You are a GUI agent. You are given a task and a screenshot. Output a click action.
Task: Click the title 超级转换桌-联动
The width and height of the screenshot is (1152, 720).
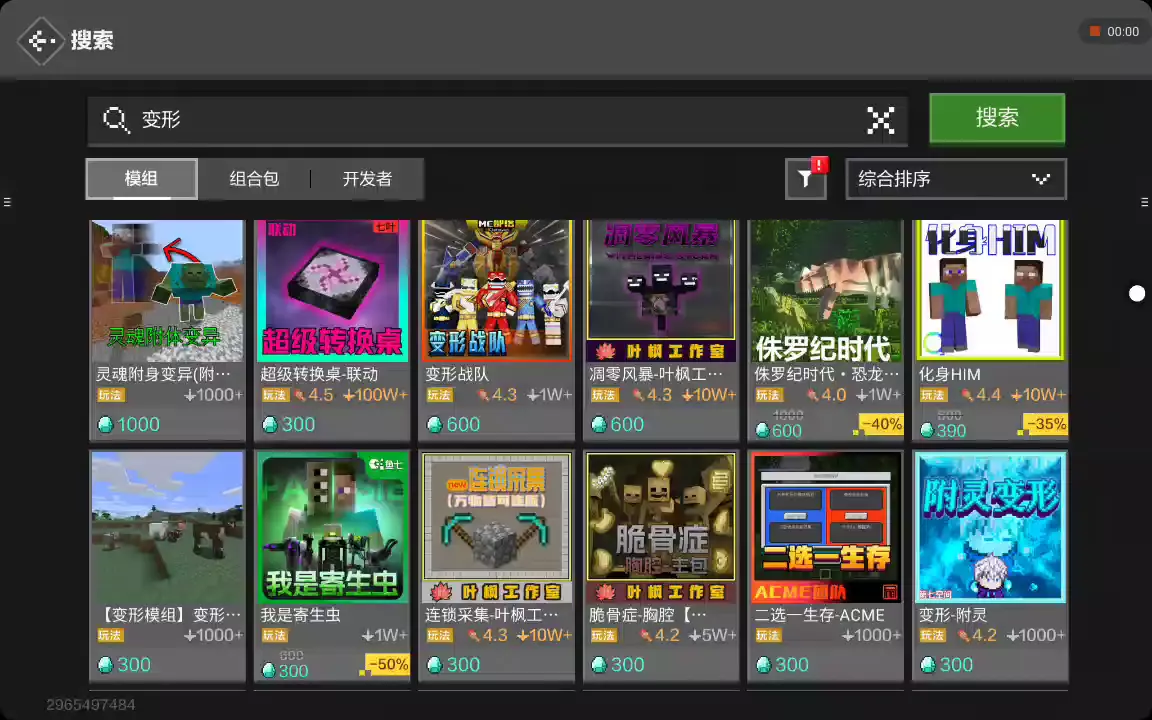[x=319, y=374]
